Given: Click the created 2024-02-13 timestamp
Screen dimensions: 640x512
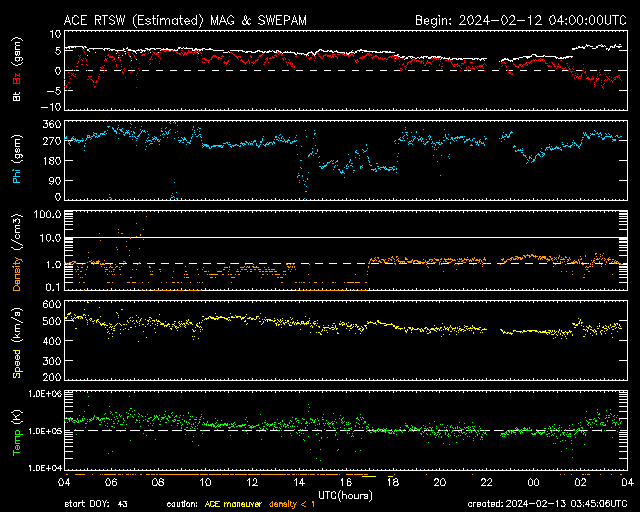Looking at the screenshot, I should tap(548, 503).
